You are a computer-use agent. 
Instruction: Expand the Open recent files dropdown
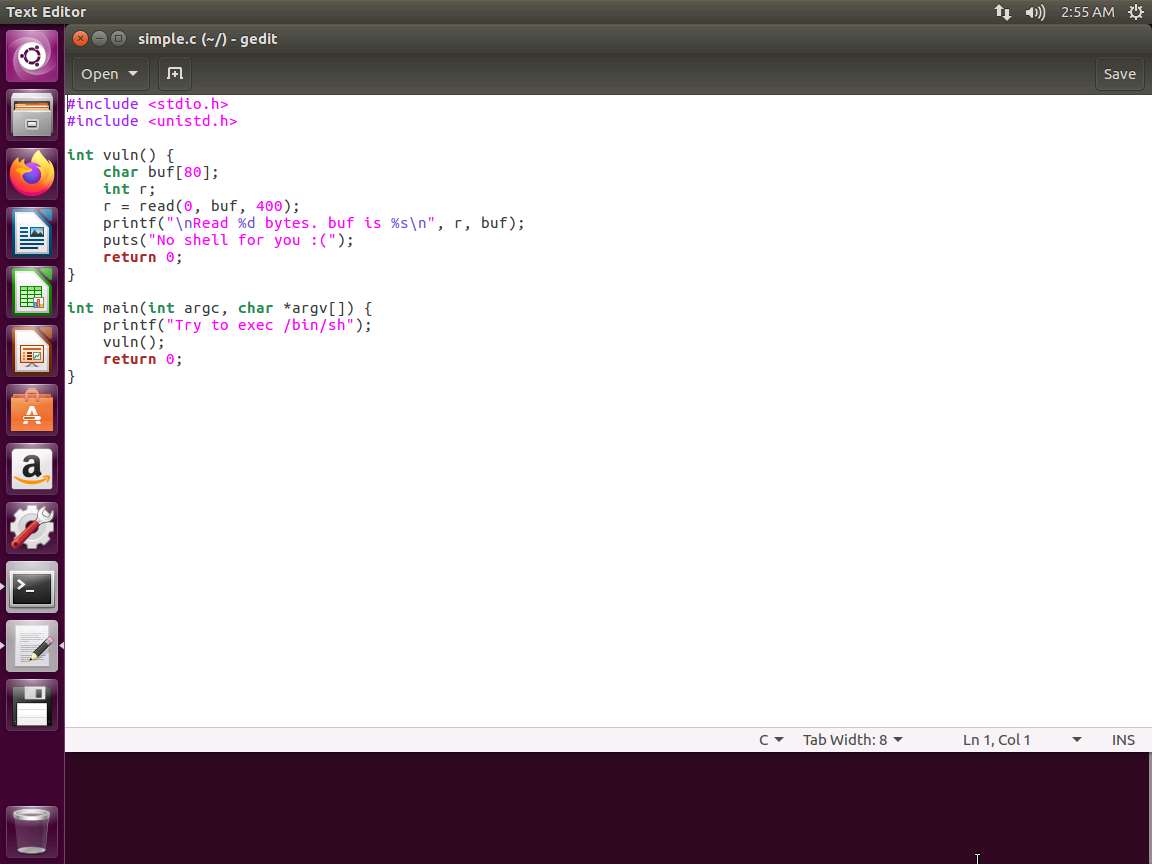110,73
